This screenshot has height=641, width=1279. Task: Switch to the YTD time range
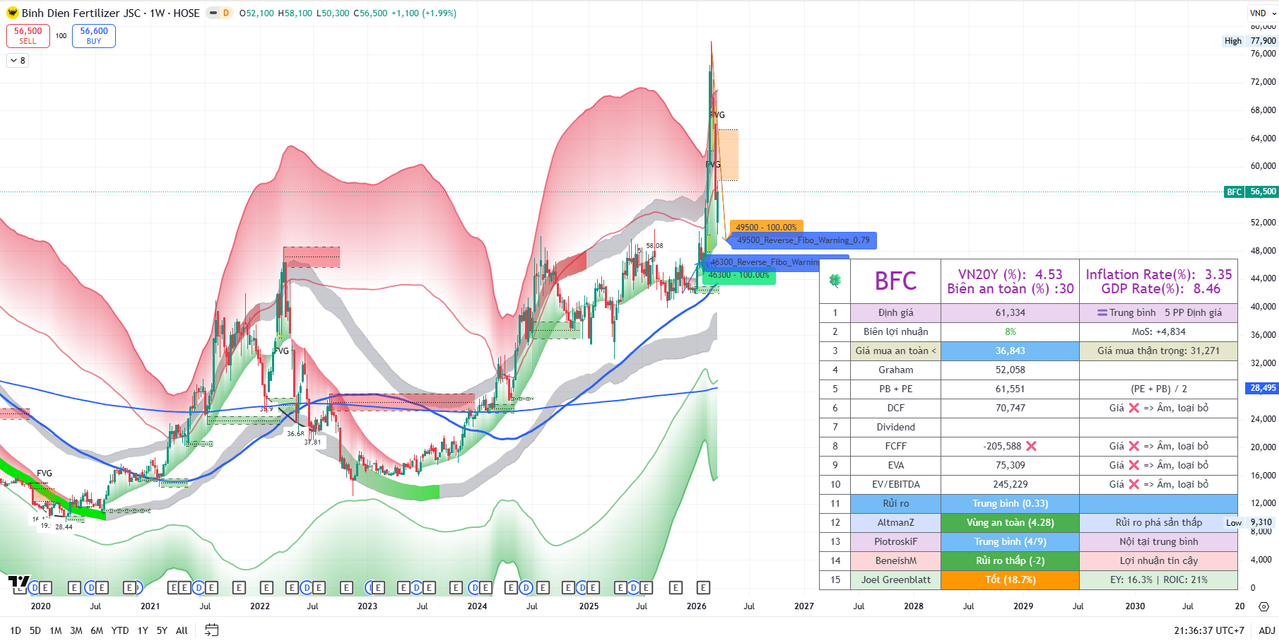[x=120, y=630]
